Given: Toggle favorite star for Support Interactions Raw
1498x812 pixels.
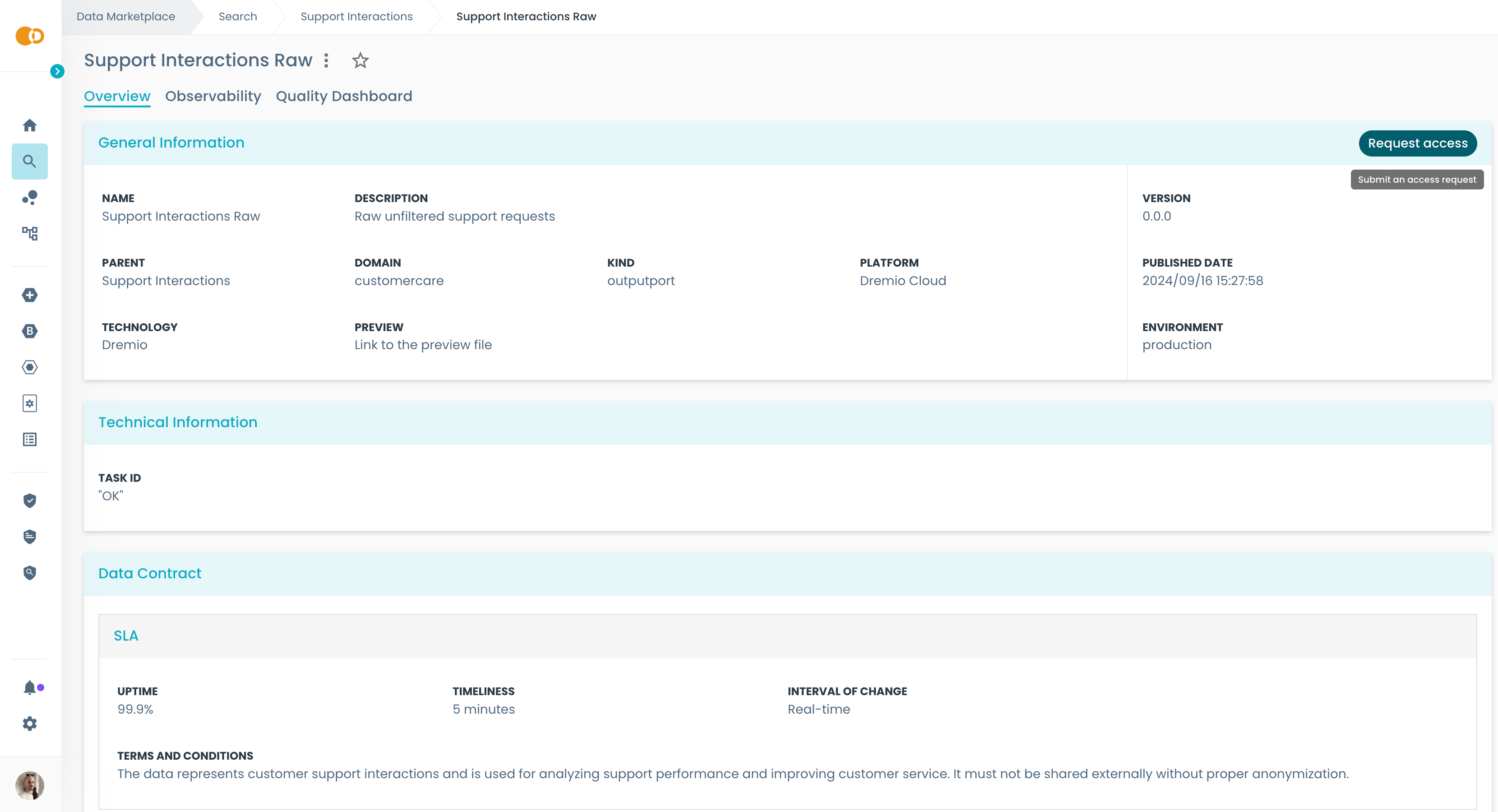Looking at the screenshot, I should tap(360, 60).
